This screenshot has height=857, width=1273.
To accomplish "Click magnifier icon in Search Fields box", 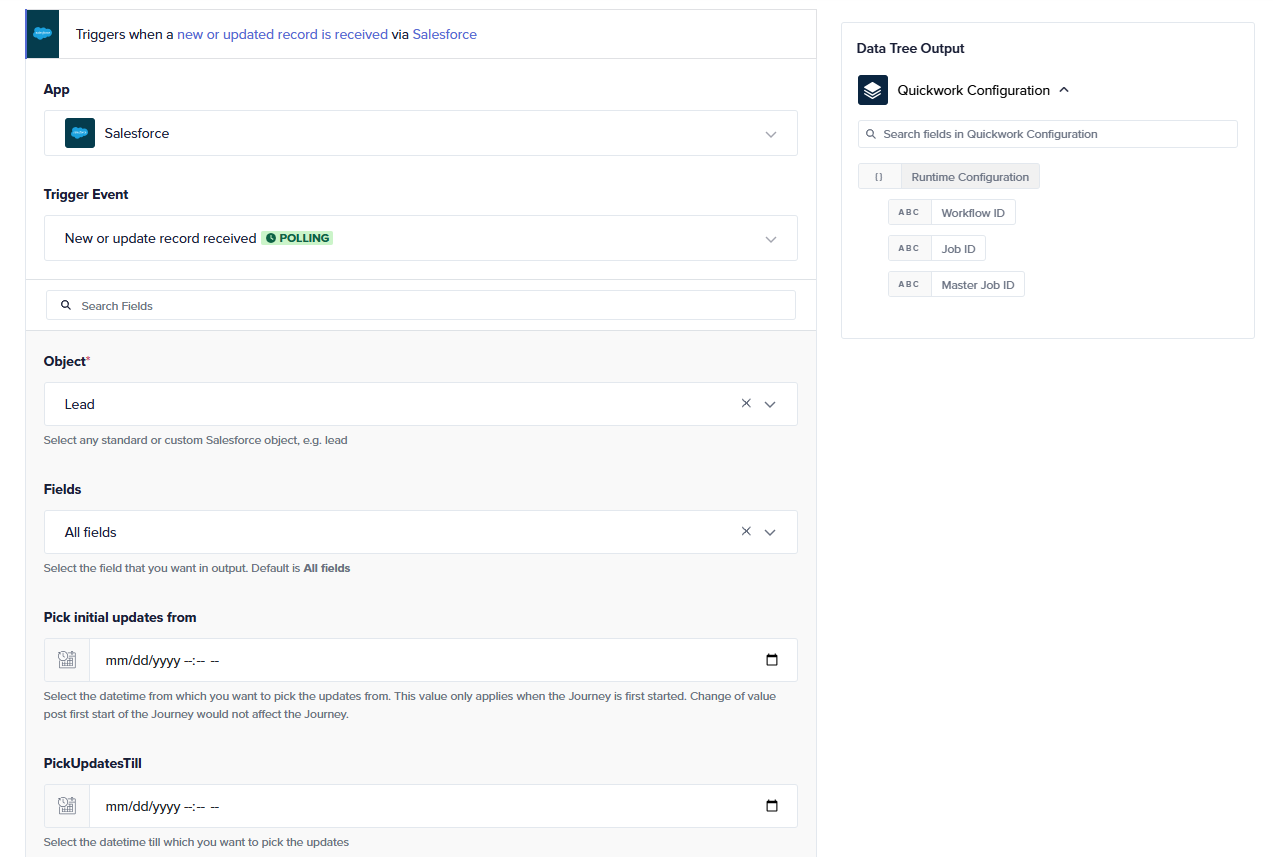I will click(66, 305).
